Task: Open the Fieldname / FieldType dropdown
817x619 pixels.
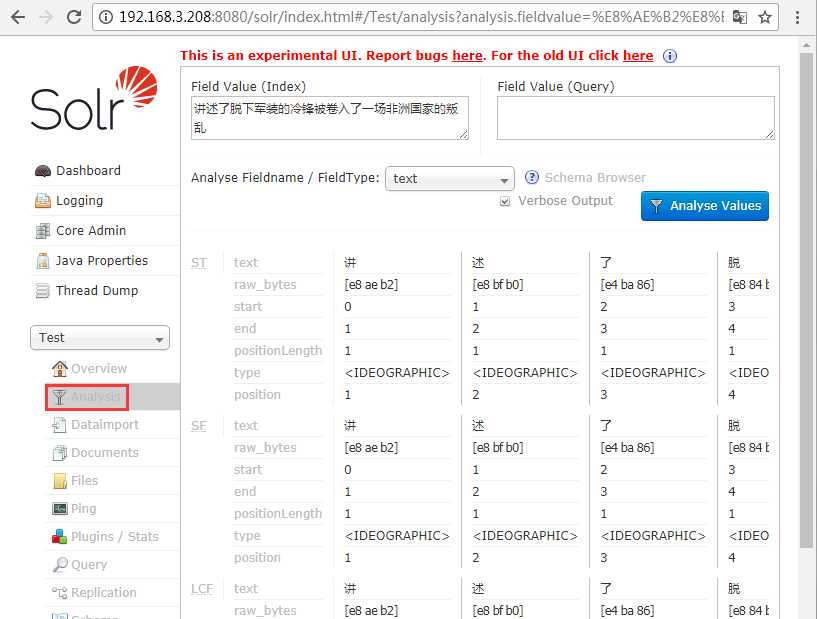Action: pos(450,179)
